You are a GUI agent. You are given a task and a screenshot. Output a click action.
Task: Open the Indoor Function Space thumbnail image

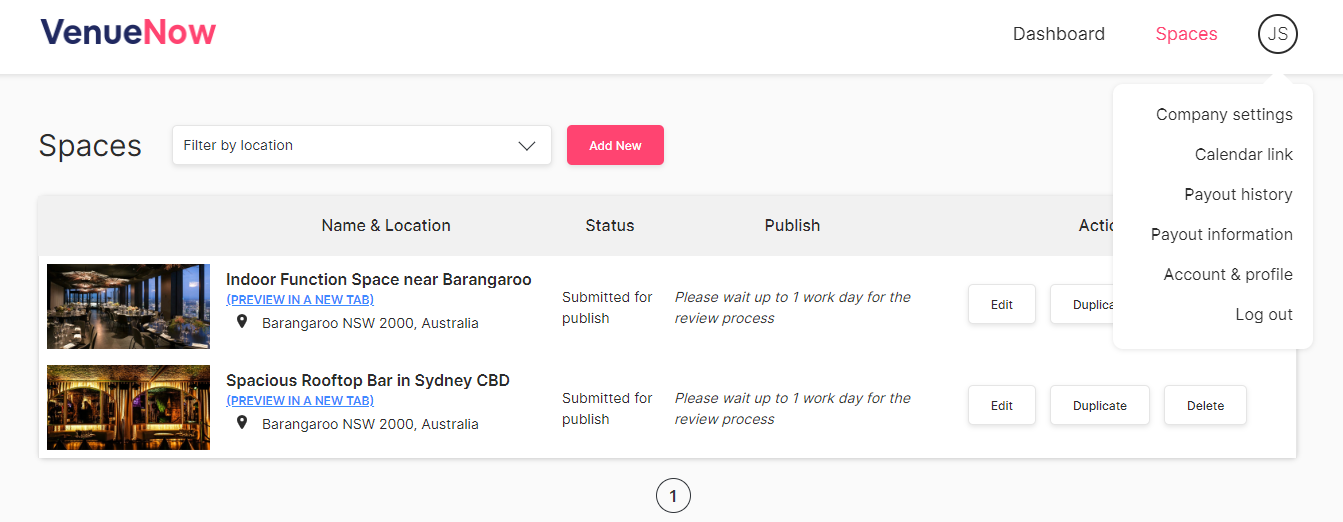coord(128,306)
